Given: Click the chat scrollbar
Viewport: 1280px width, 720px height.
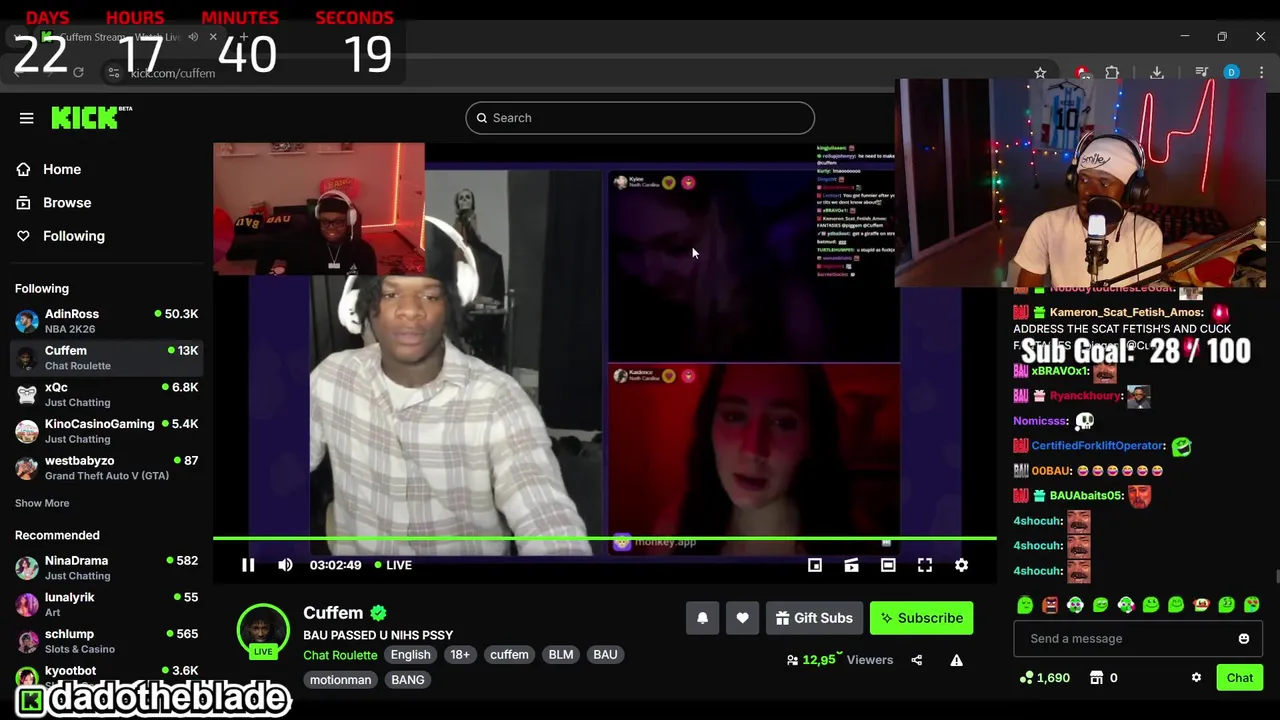Looking at the screenshot, I should pyautogui.click(x=1276, y=576).
